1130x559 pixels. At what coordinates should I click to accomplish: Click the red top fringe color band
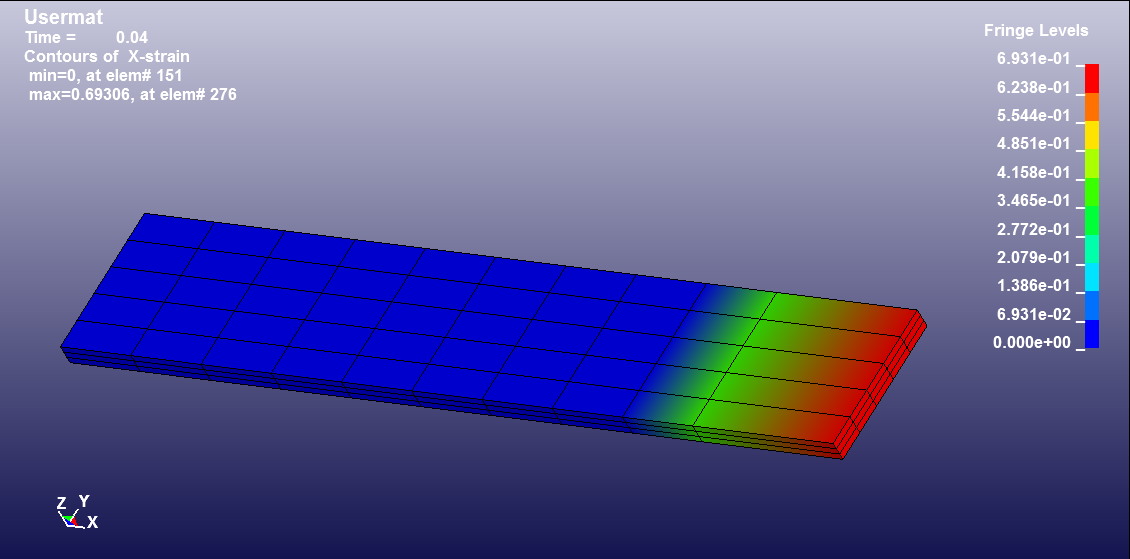[1092, 79]
